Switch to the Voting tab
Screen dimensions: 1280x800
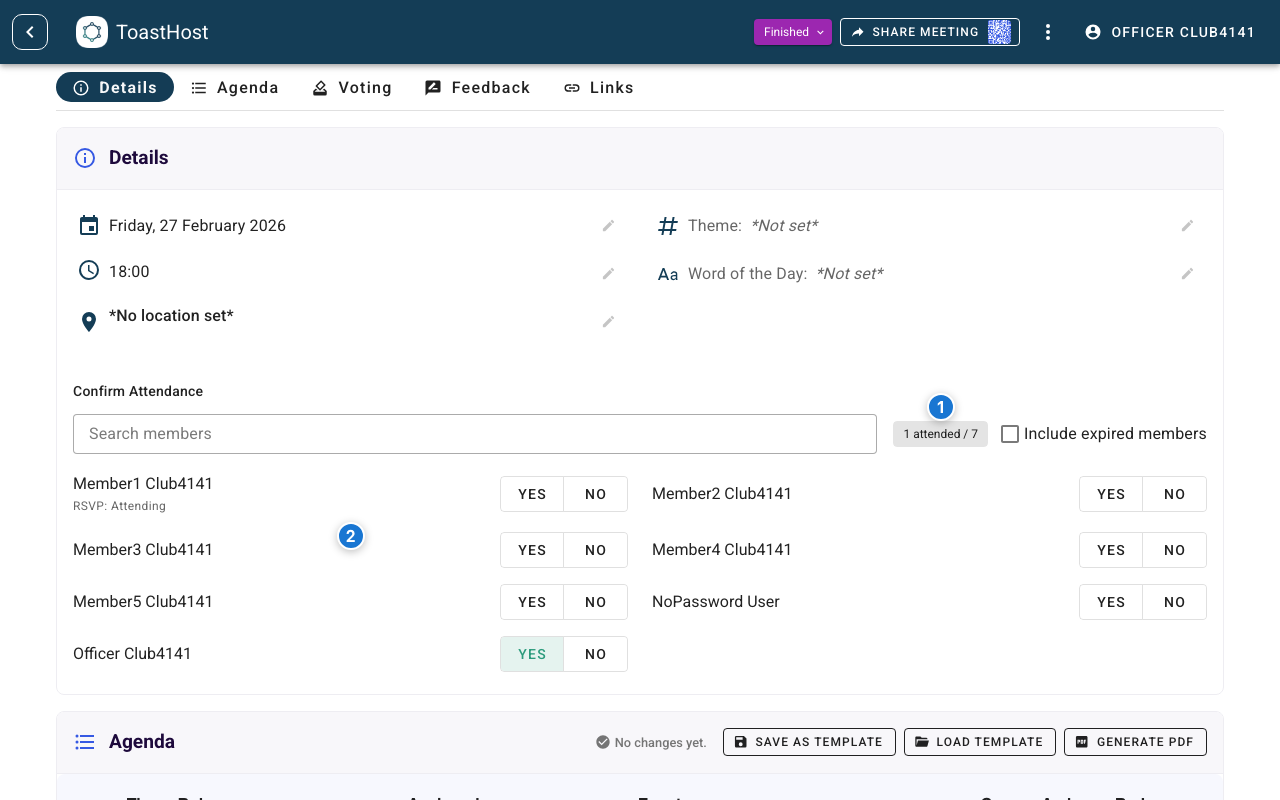pyautogui.click(x=352, y=88)
